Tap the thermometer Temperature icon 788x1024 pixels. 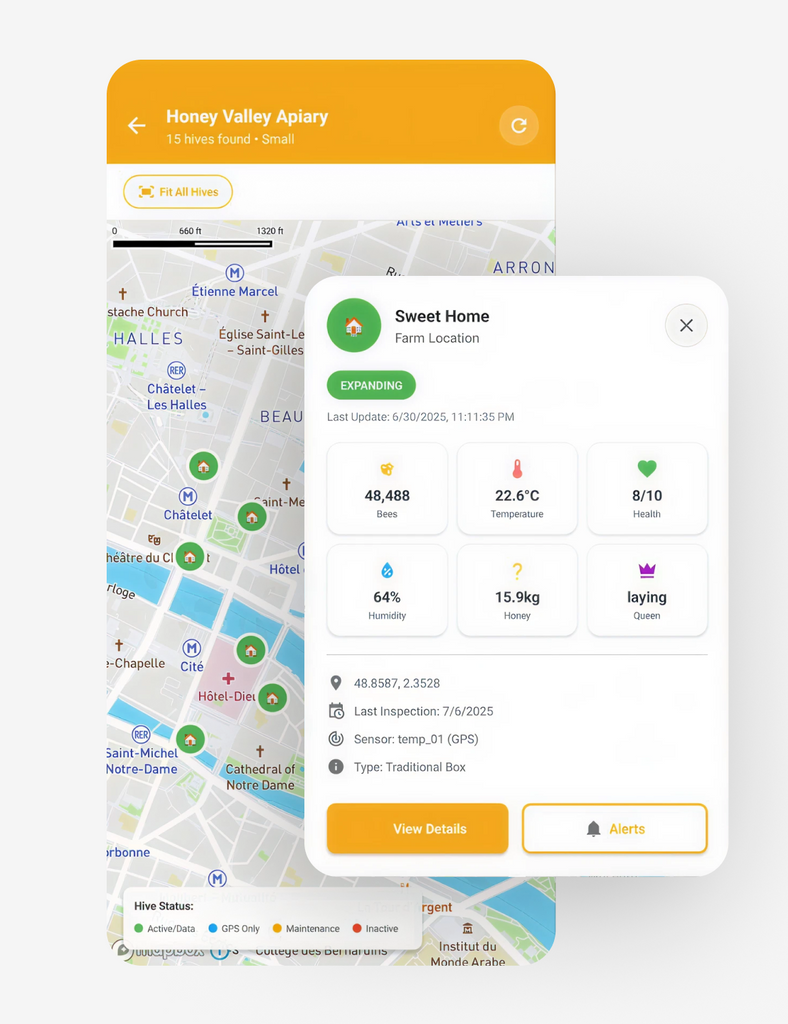point(517,469)
